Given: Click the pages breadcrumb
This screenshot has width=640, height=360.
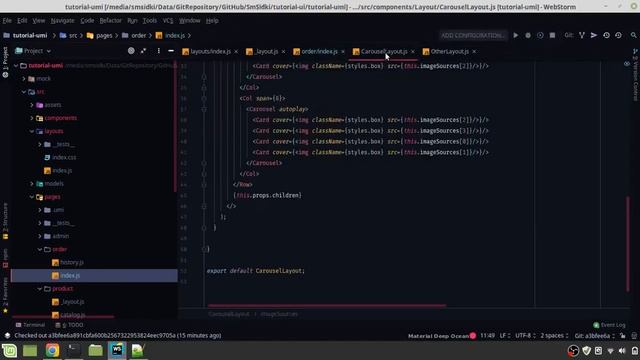Looking at the screenshot, I should coord(100,36).
